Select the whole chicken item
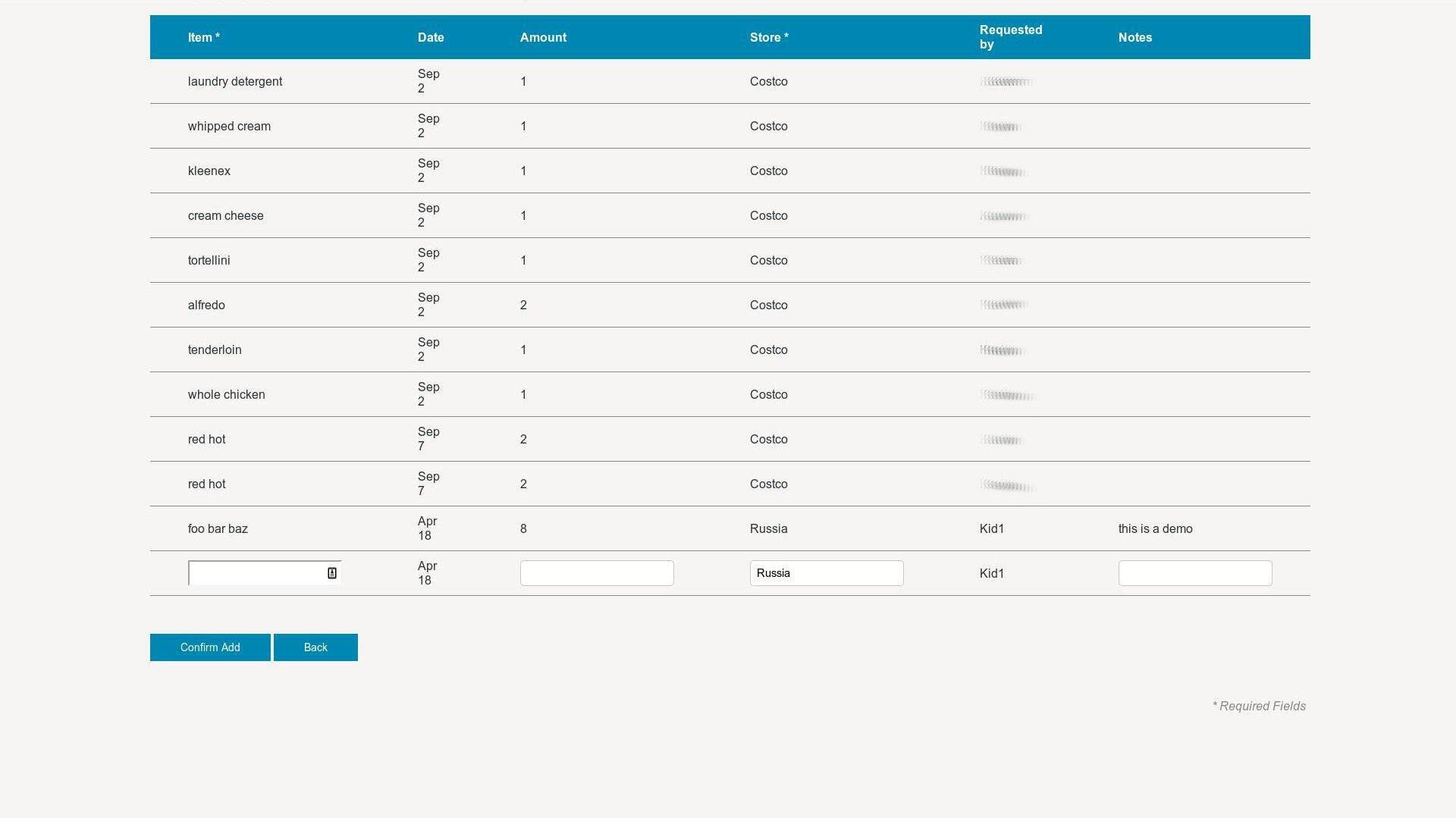Screen dimensions: 1456x818 [227, 394]
